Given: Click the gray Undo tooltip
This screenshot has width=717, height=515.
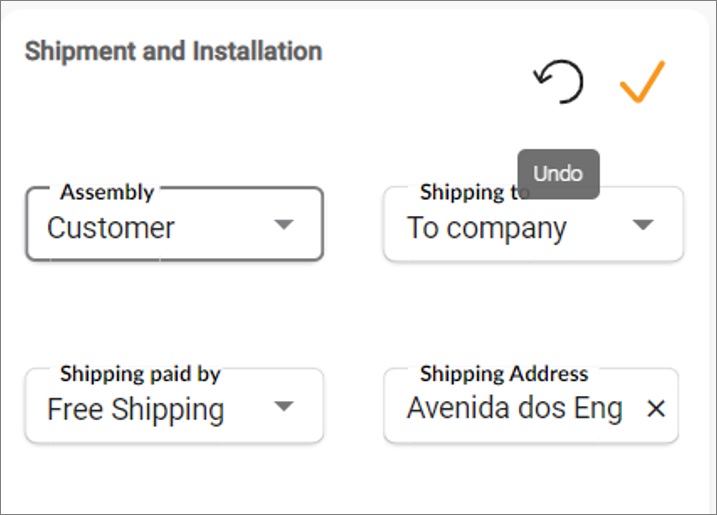Looking at the screenshot, I should click(x=558, y=174).
